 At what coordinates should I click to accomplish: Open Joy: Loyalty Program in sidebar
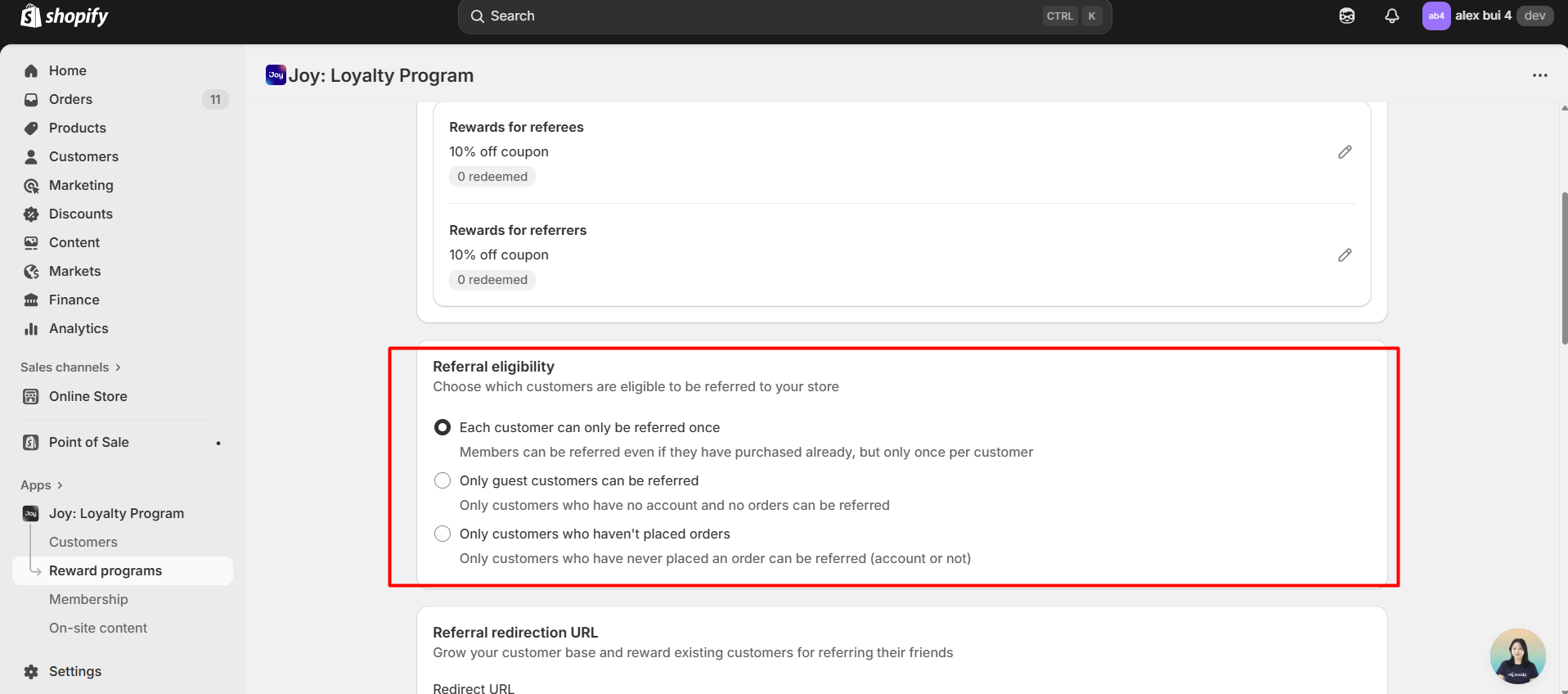[116, 513]
